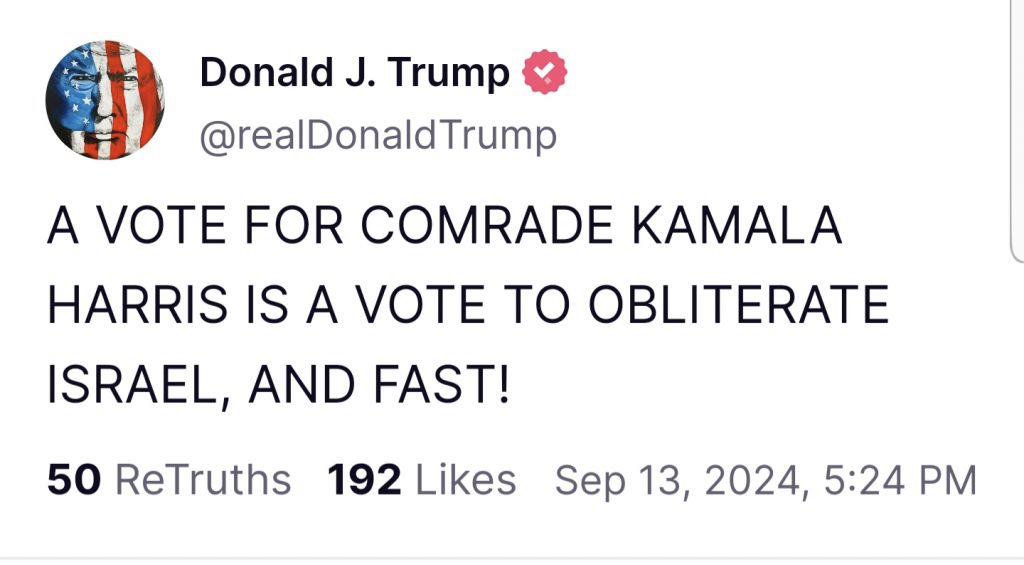View the 50 ReTruths list

click(169, 480)
